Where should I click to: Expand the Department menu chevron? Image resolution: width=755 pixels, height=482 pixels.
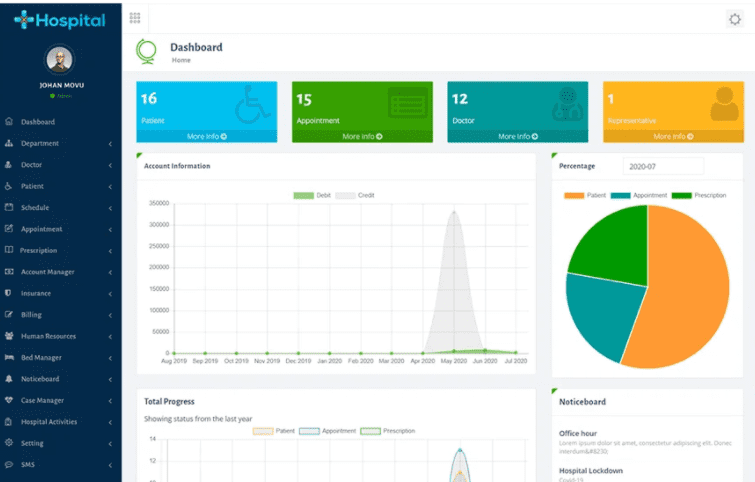tap(110, 143)
